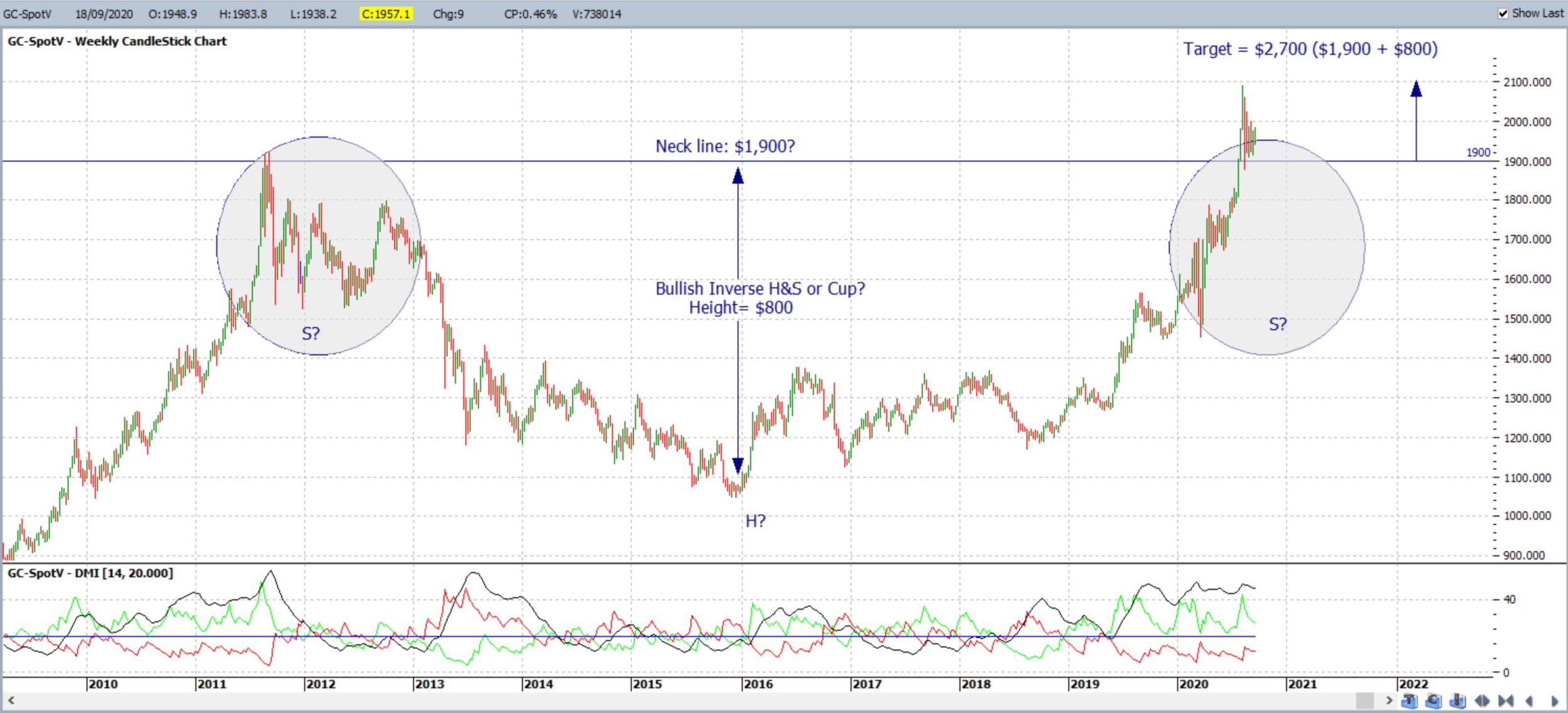Click the right 'S?' shoulder label
The image size is (1568, 713).
tap(1278, 324)
